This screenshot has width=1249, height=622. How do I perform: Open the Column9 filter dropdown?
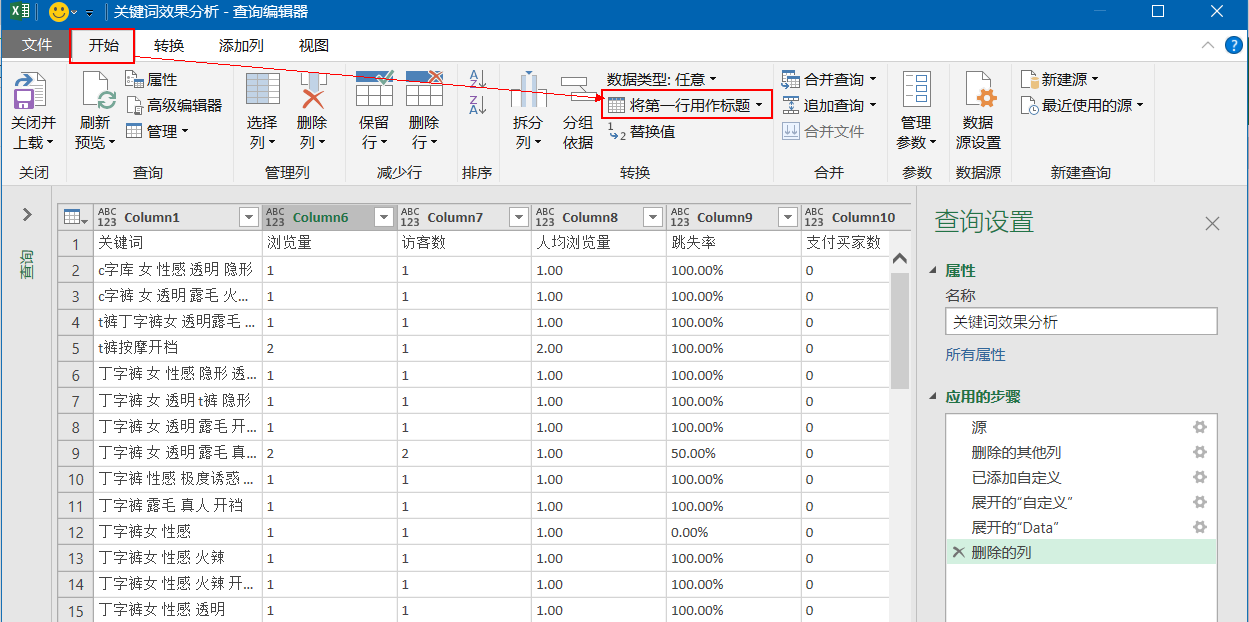tap(789, 217)
